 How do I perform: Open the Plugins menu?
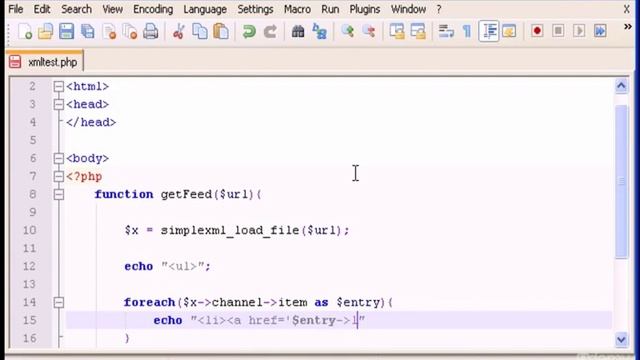[x=364, y=9]
